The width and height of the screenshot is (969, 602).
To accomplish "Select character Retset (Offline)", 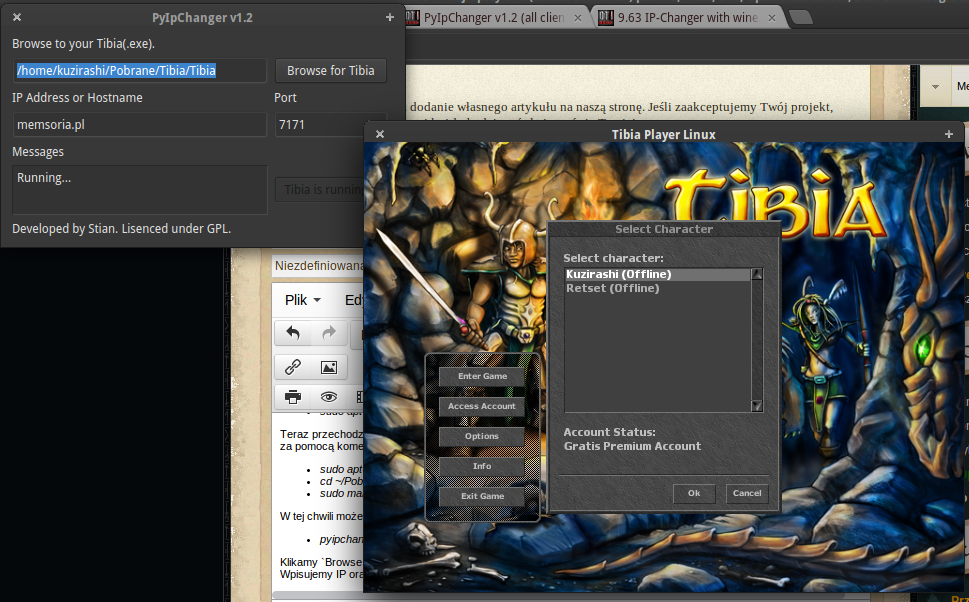I will [x=658, y=288].
